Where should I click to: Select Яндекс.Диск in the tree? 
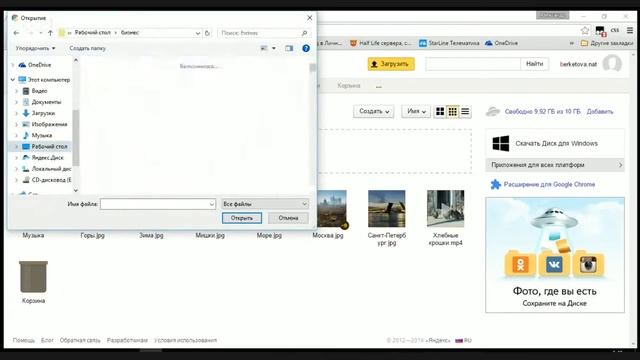[47, 158]
